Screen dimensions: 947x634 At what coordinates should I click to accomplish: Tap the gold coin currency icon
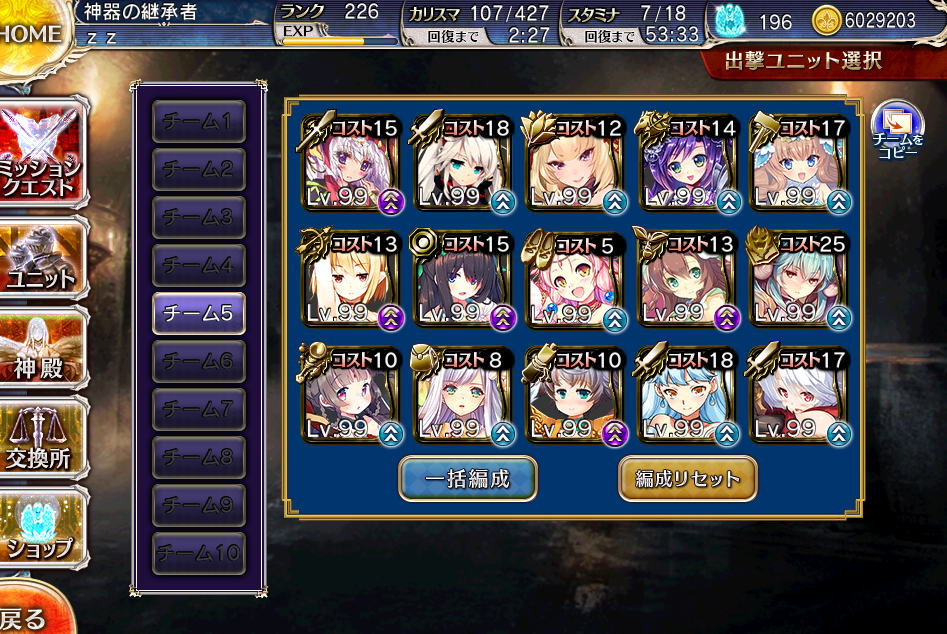(827, 21)
